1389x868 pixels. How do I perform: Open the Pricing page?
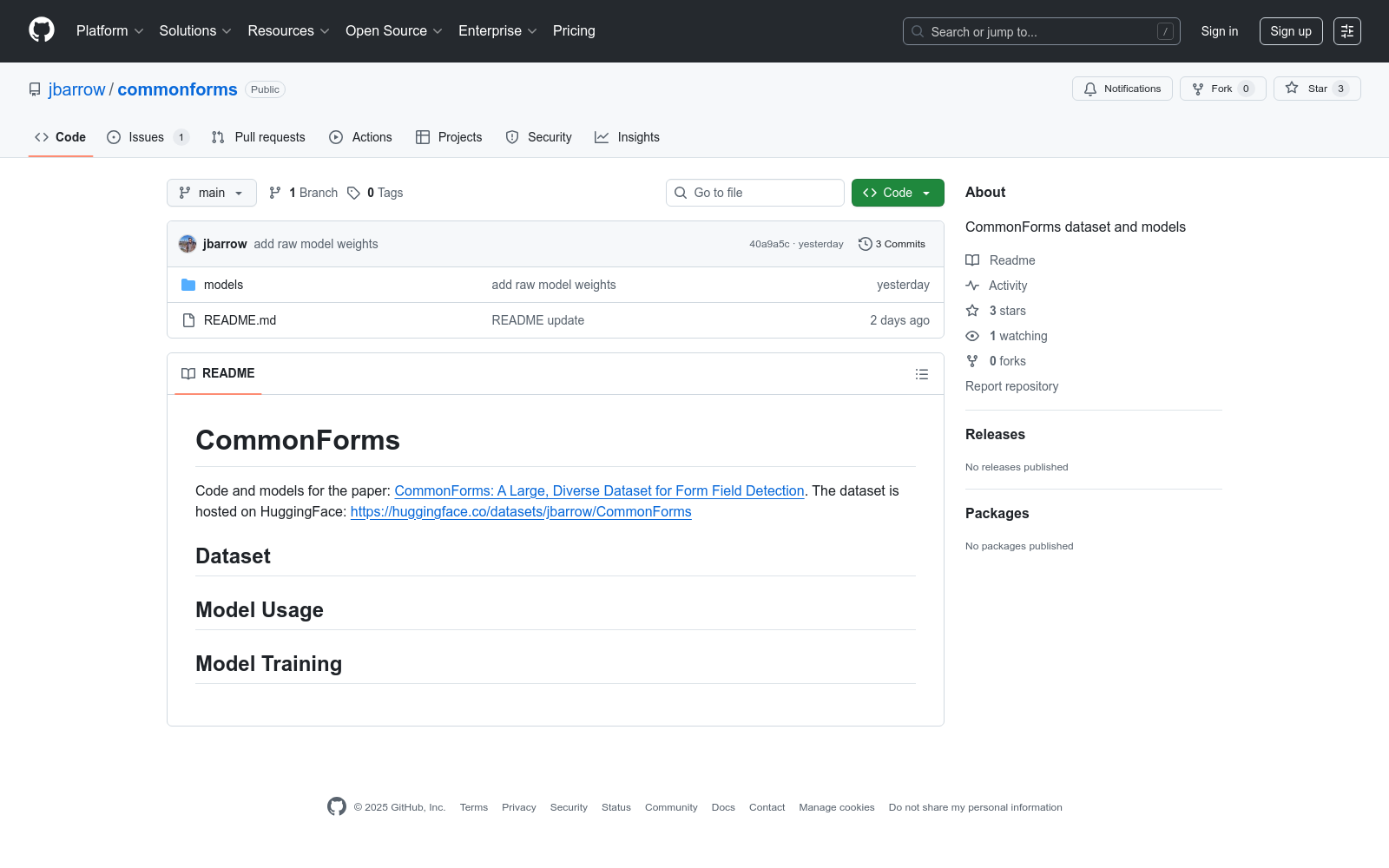click(x=574, y=31)
